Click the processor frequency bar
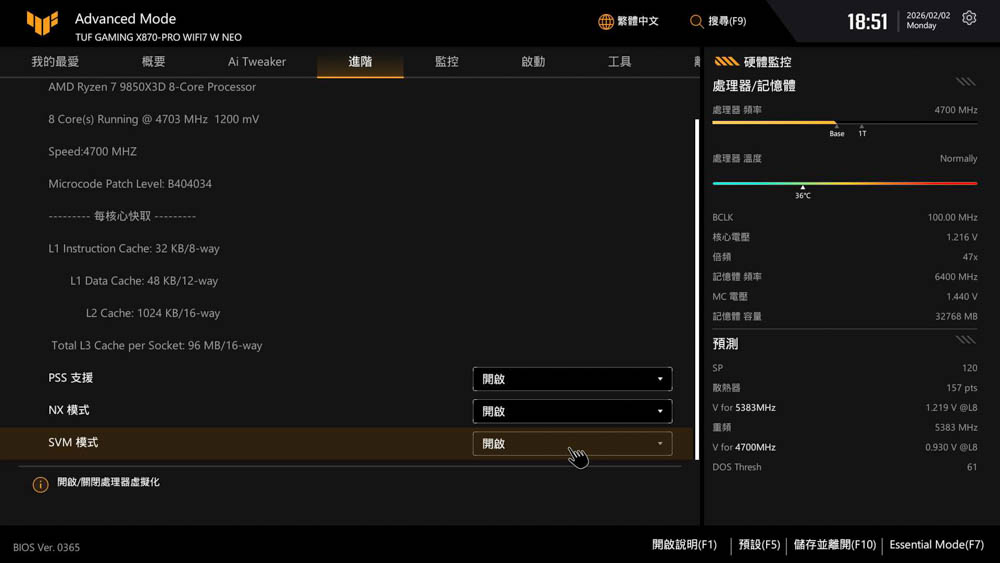 [x=844, y=123]
